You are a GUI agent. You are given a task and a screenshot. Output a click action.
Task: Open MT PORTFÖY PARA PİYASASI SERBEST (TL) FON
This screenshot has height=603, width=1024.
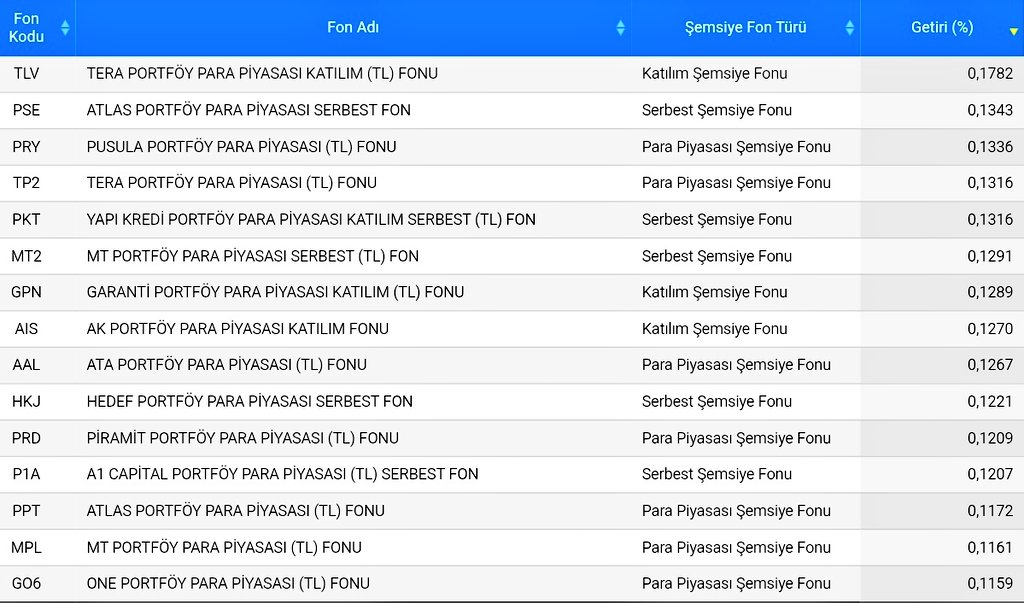pyautogui.click(x=252, y=255)
